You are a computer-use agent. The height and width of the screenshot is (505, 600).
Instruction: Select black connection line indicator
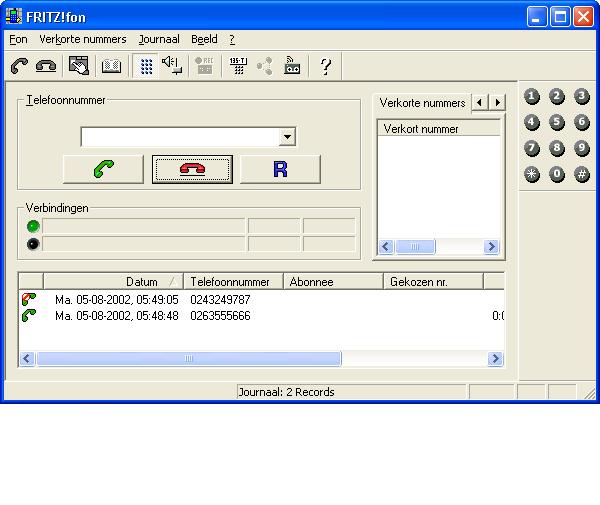33,244
